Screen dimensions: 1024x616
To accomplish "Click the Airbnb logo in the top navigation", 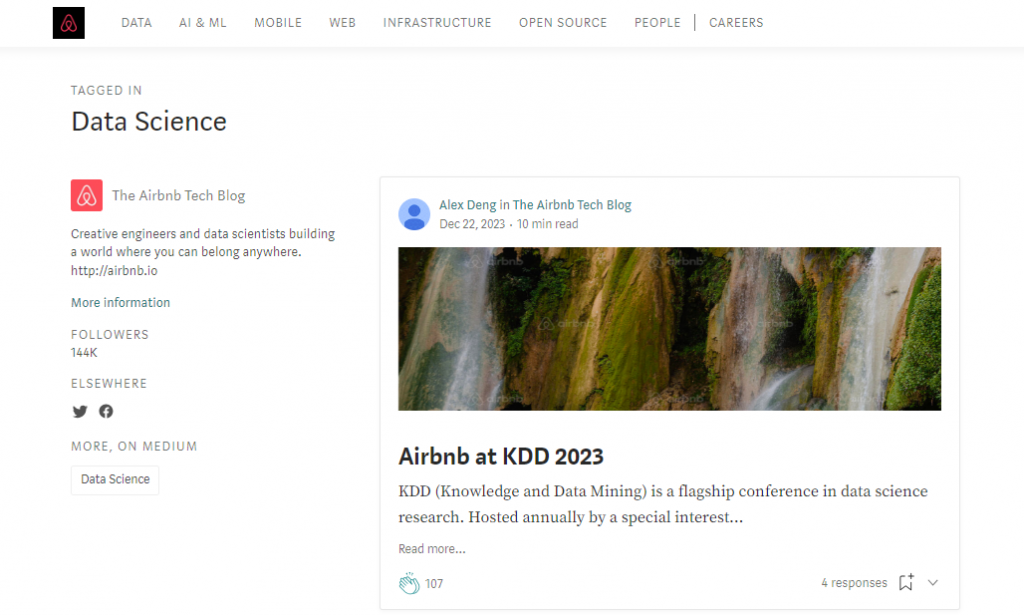I will click(68, 22).
